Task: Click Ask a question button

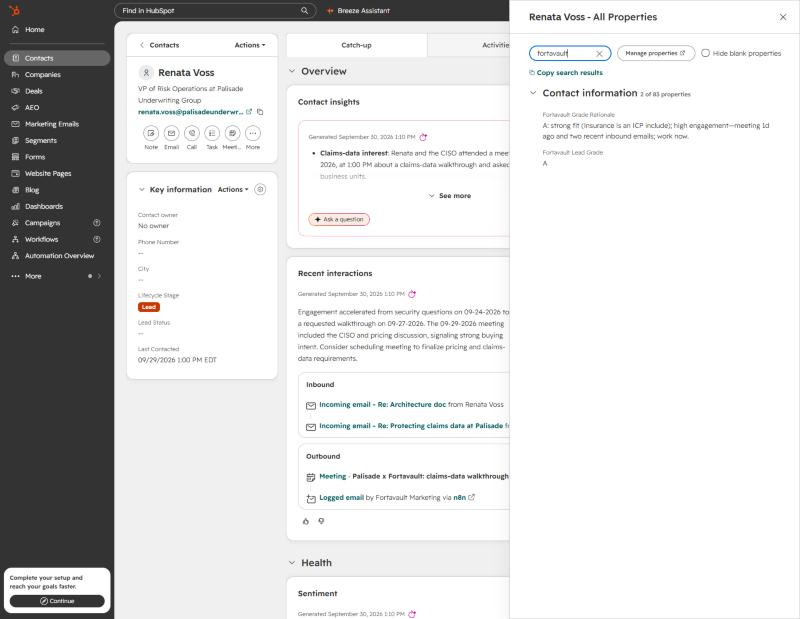Action: coord(339,219)
